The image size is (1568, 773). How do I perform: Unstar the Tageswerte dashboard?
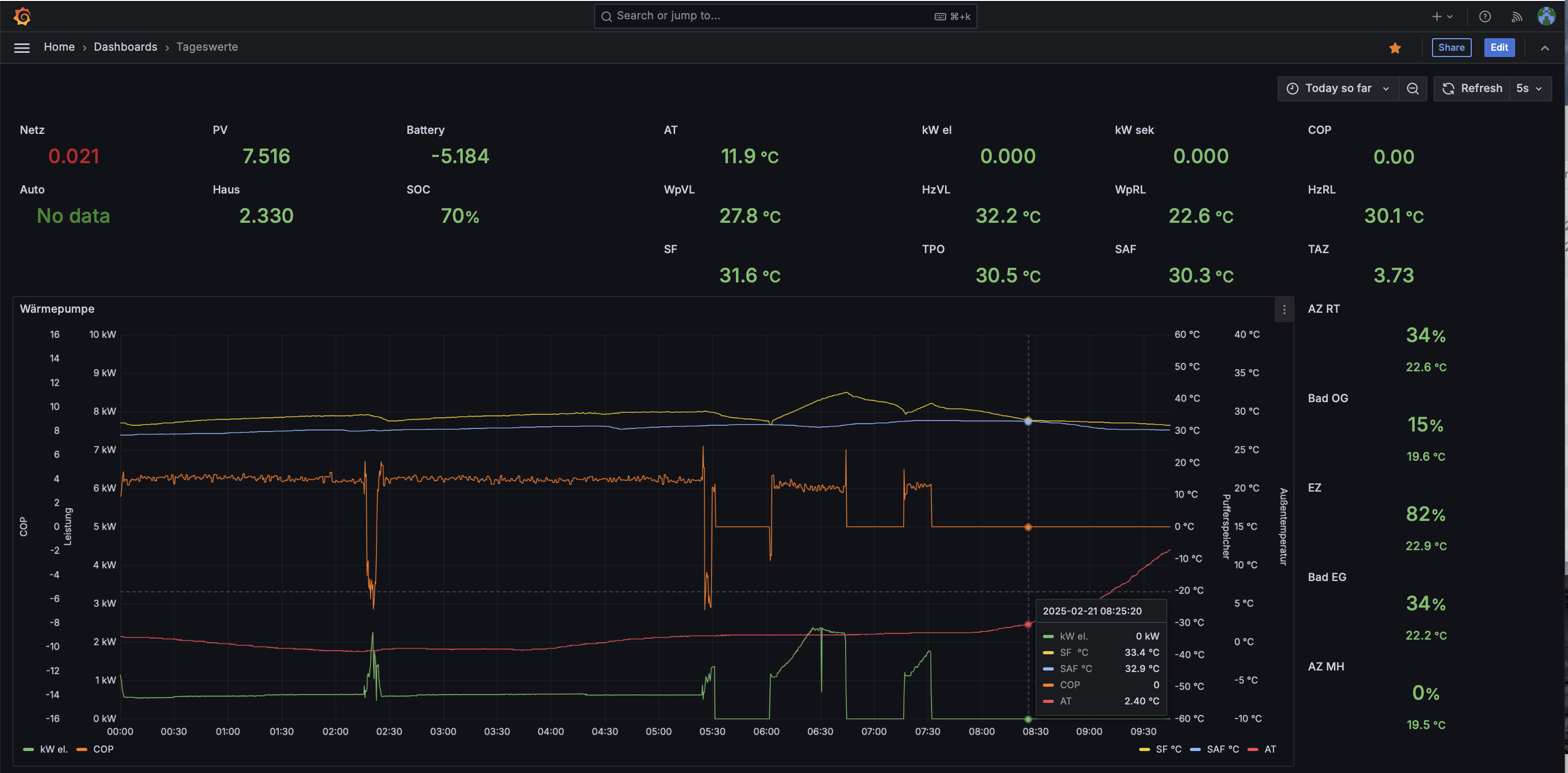[x=1394, y=48]
